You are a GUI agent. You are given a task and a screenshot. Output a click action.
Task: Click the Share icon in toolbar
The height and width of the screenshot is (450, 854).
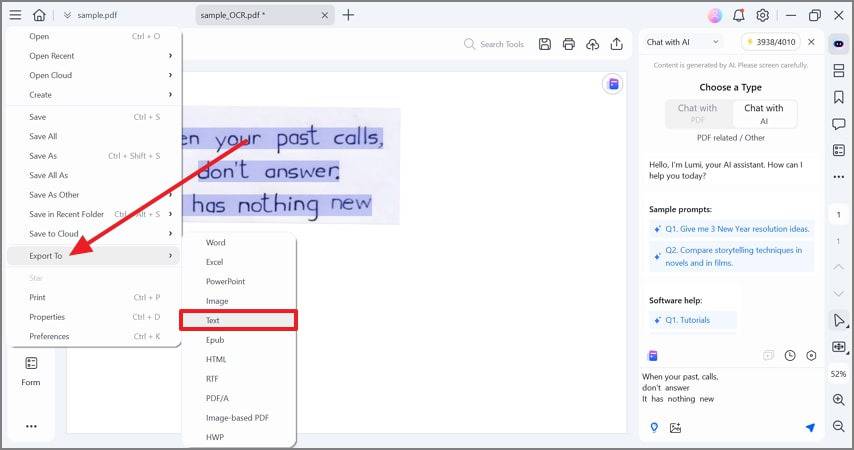click(x=617, y=44)
